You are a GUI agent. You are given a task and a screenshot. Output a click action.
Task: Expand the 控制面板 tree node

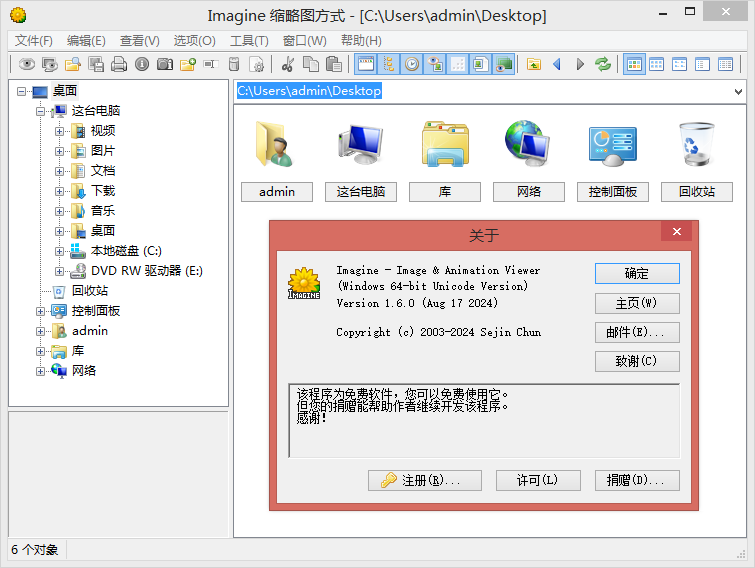(x=40, y=311)
